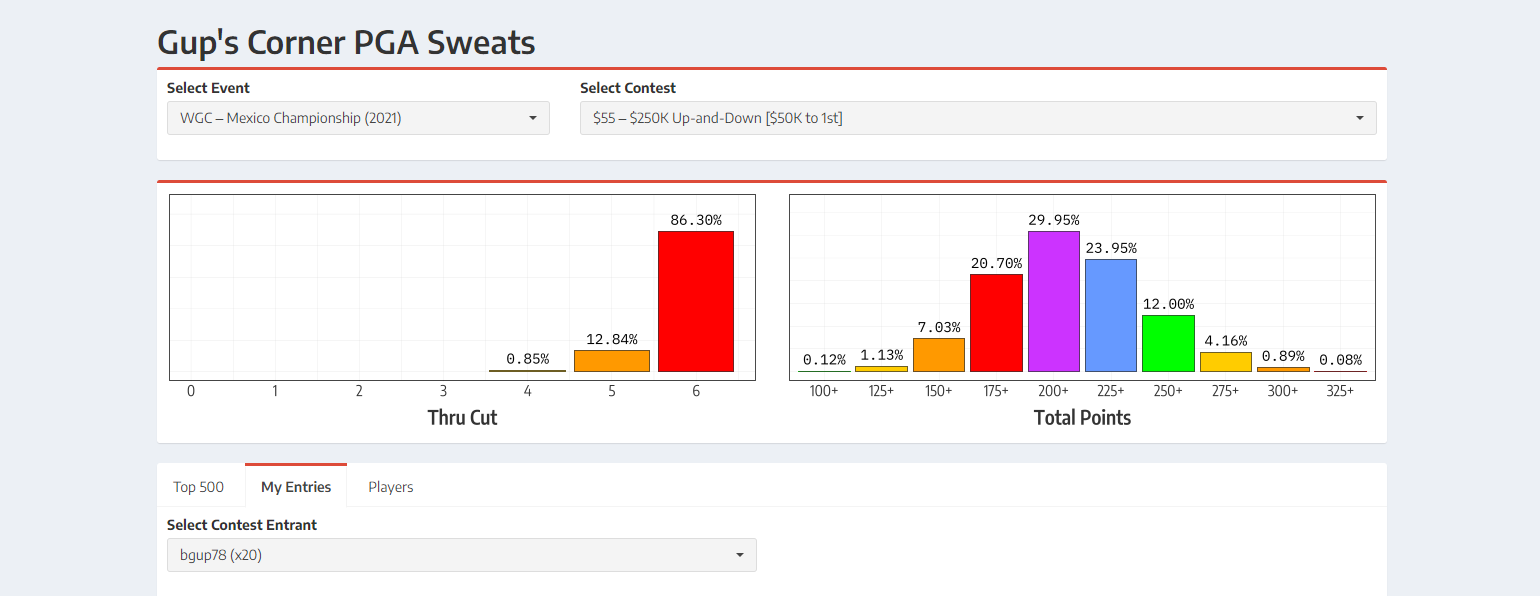Click the yellow 4.16% Total Points bar
The image size is (1540, 596).
pyautogui.click(x=1225, y=362)
